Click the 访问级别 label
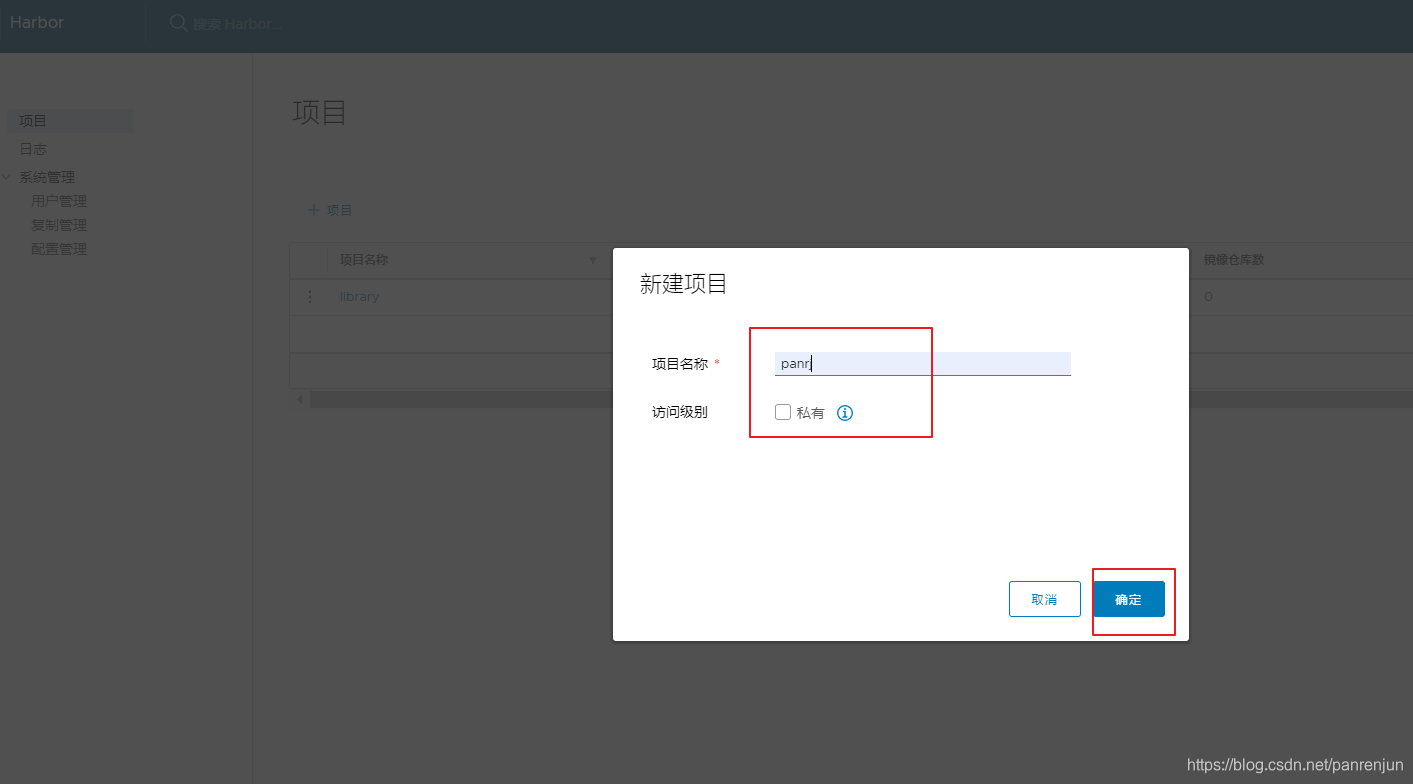Viewport: 1413px width, 784px height. pyautogui.click(x=680, y=412)
